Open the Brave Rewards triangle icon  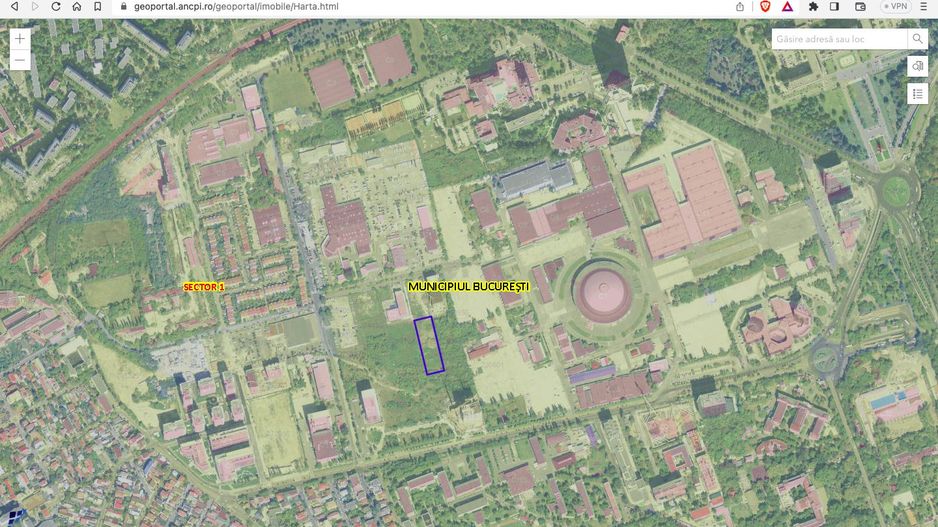click(x=788, y=6)
